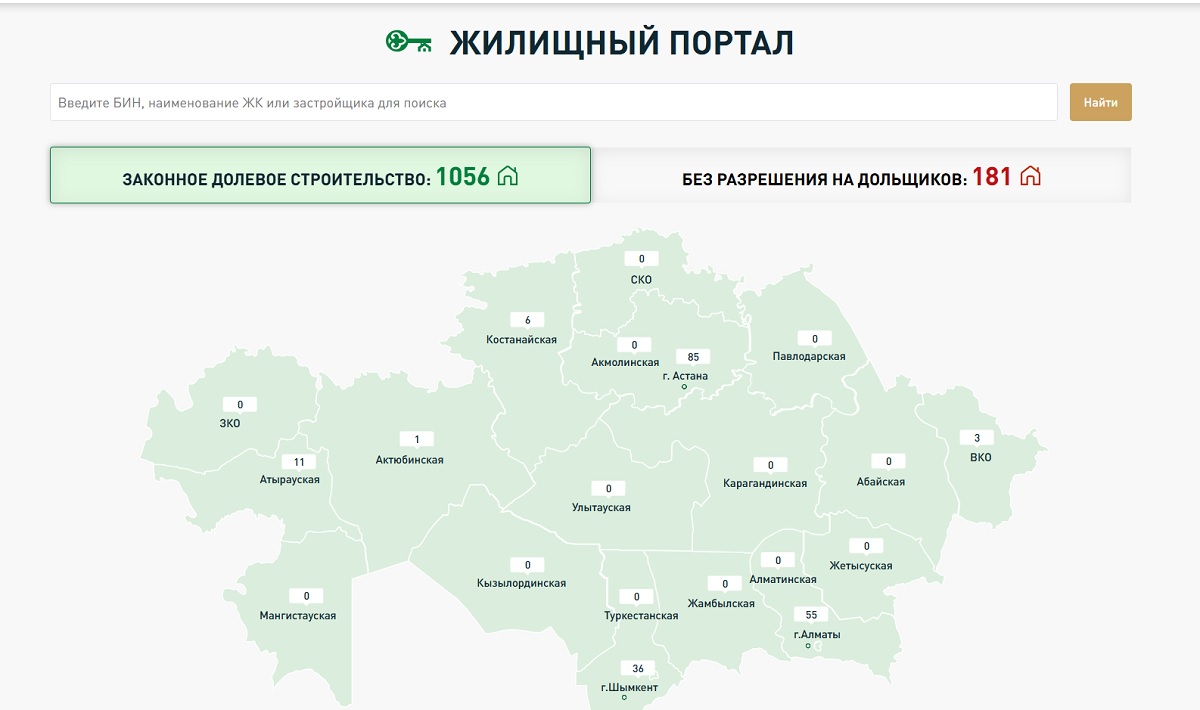Select г. Астана count badge 85
The height and width of the screenshot is (710, 1200).
(692, 357)
